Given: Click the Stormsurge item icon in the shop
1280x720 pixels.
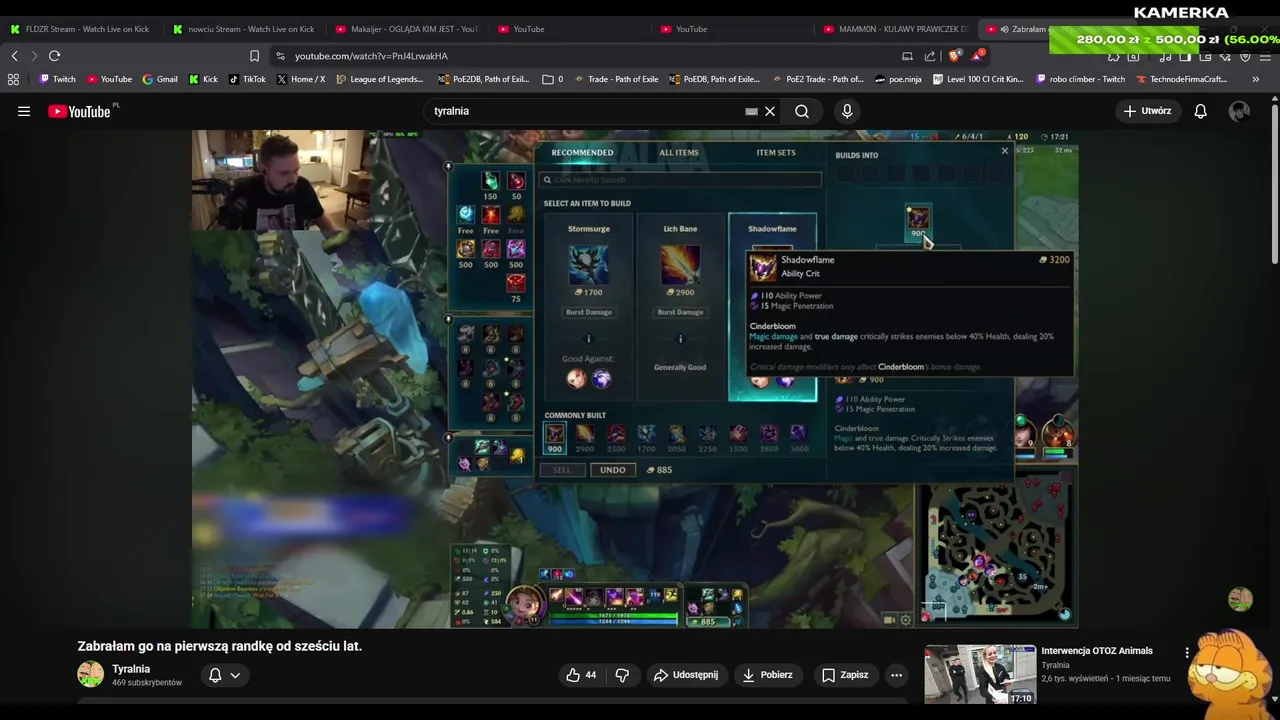Looking at the screenshot, I should (x=588, y=264).
